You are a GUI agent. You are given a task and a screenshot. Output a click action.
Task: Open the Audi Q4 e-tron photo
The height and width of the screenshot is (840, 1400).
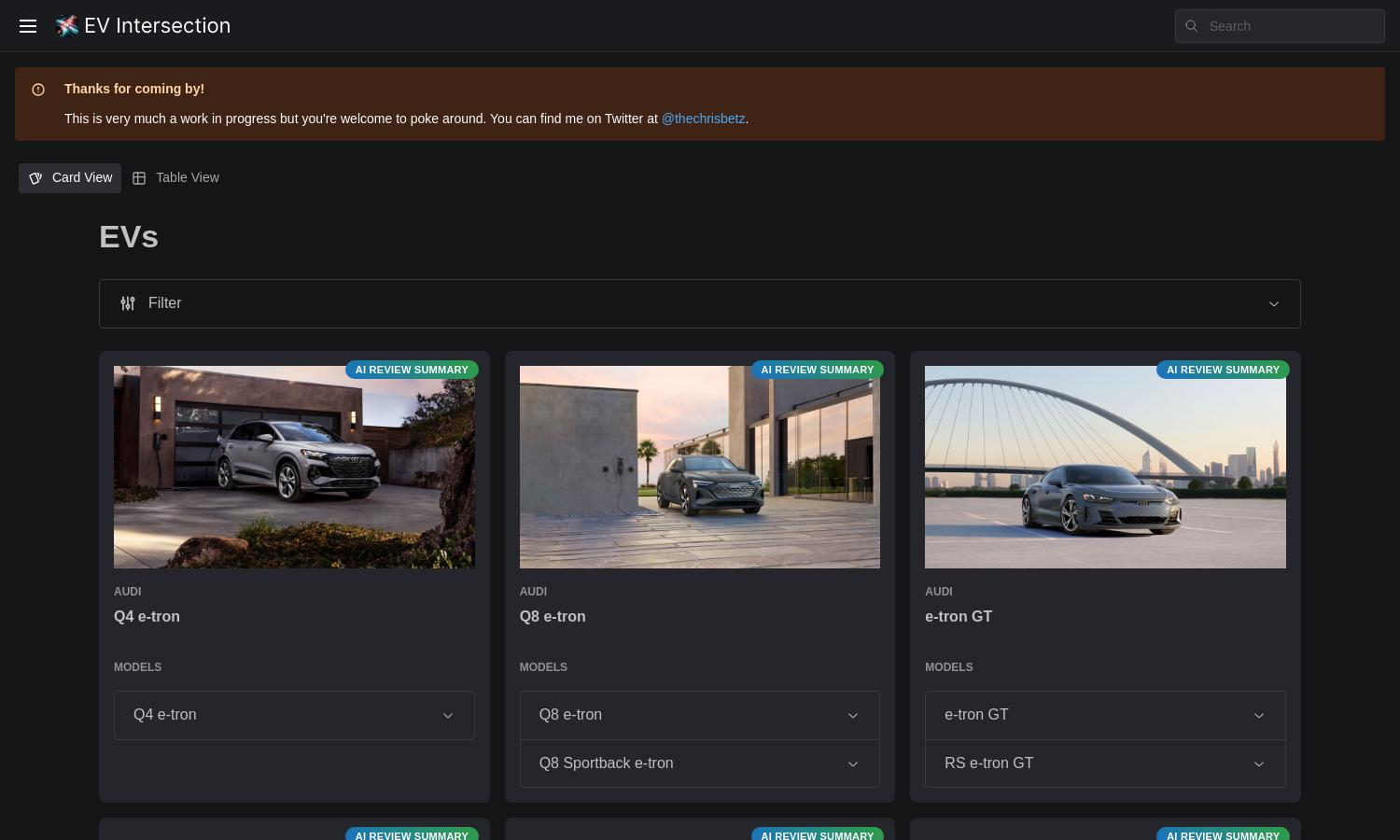point(294,467)
